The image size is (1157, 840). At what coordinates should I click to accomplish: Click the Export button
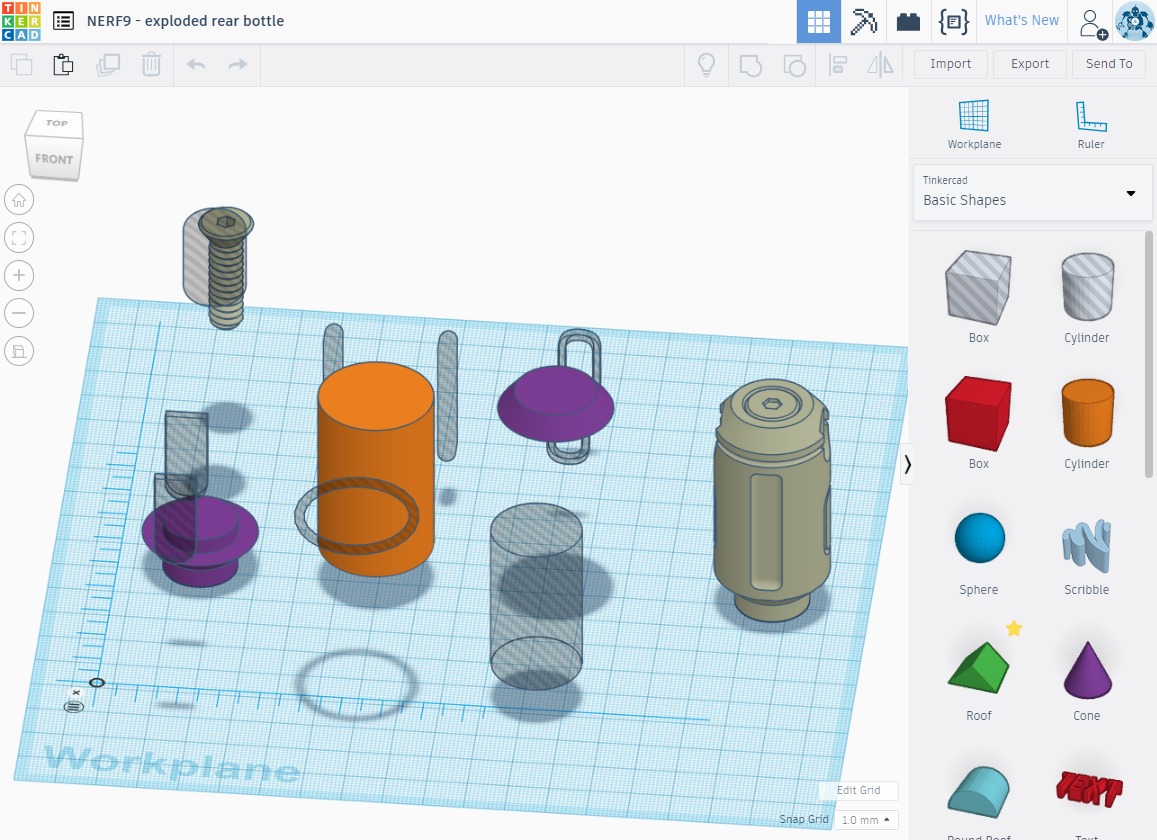click(x=1029, y=64)
